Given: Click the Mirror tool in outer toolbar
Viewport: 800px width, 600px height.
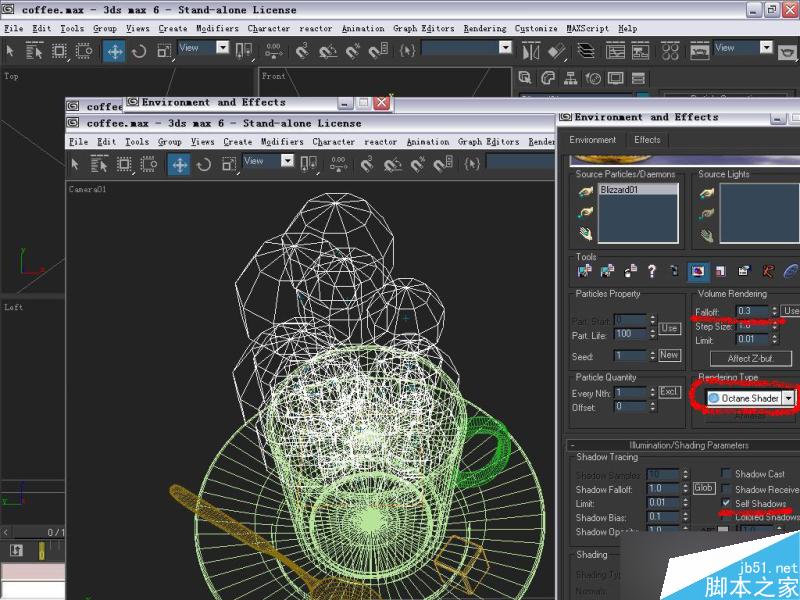Looking at the screenshot, I should [x=531, y=51].
